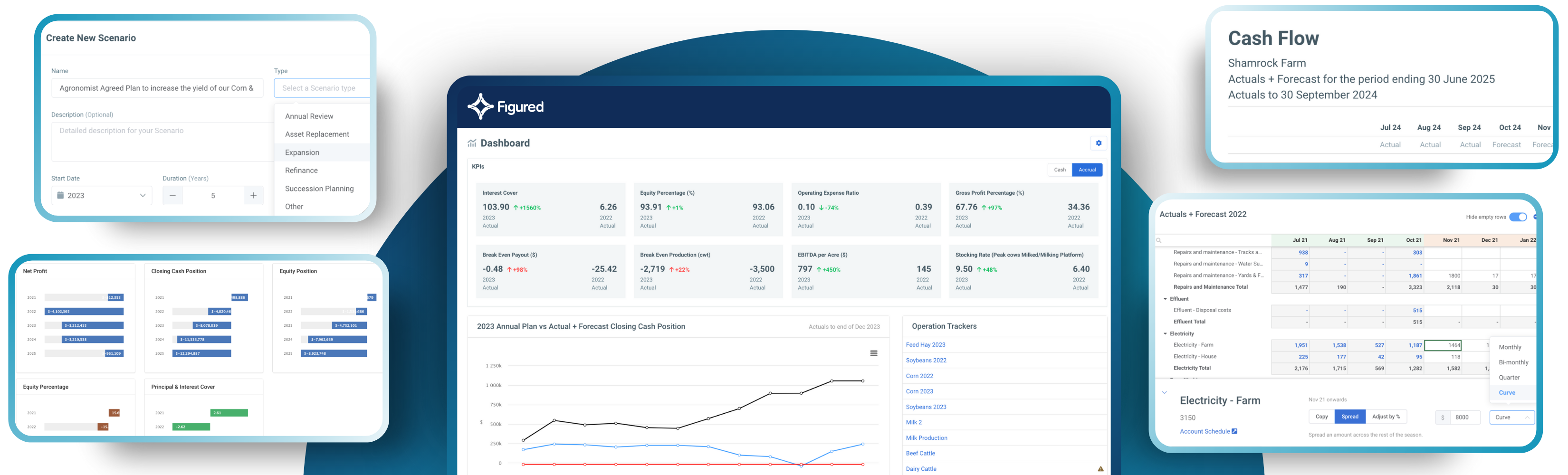Select the Nov 21 cell showing 1464
Screen dimensions: 1568x475
[1443, 345]
